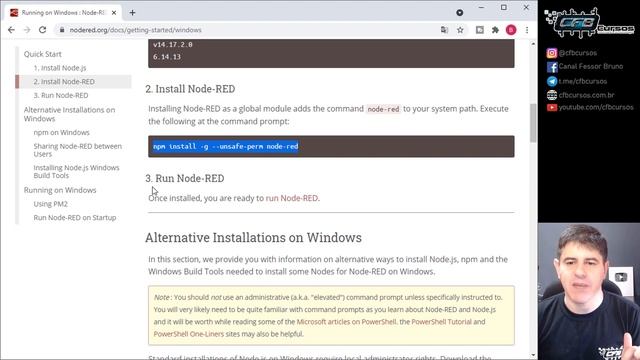Open the extensions puzzle icon
Viewport: 640px width, 360px height.
click(495, 30)
